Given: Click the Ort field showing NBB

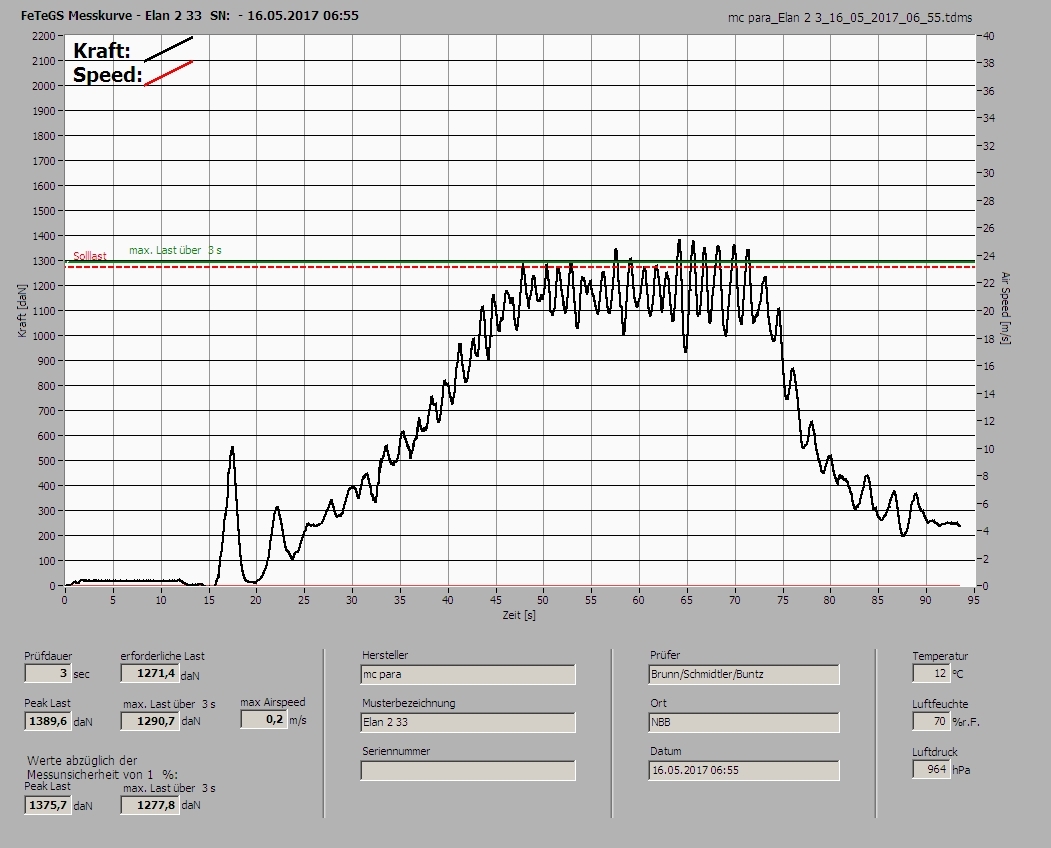Looking at the screenshot, I should (744, 722).
